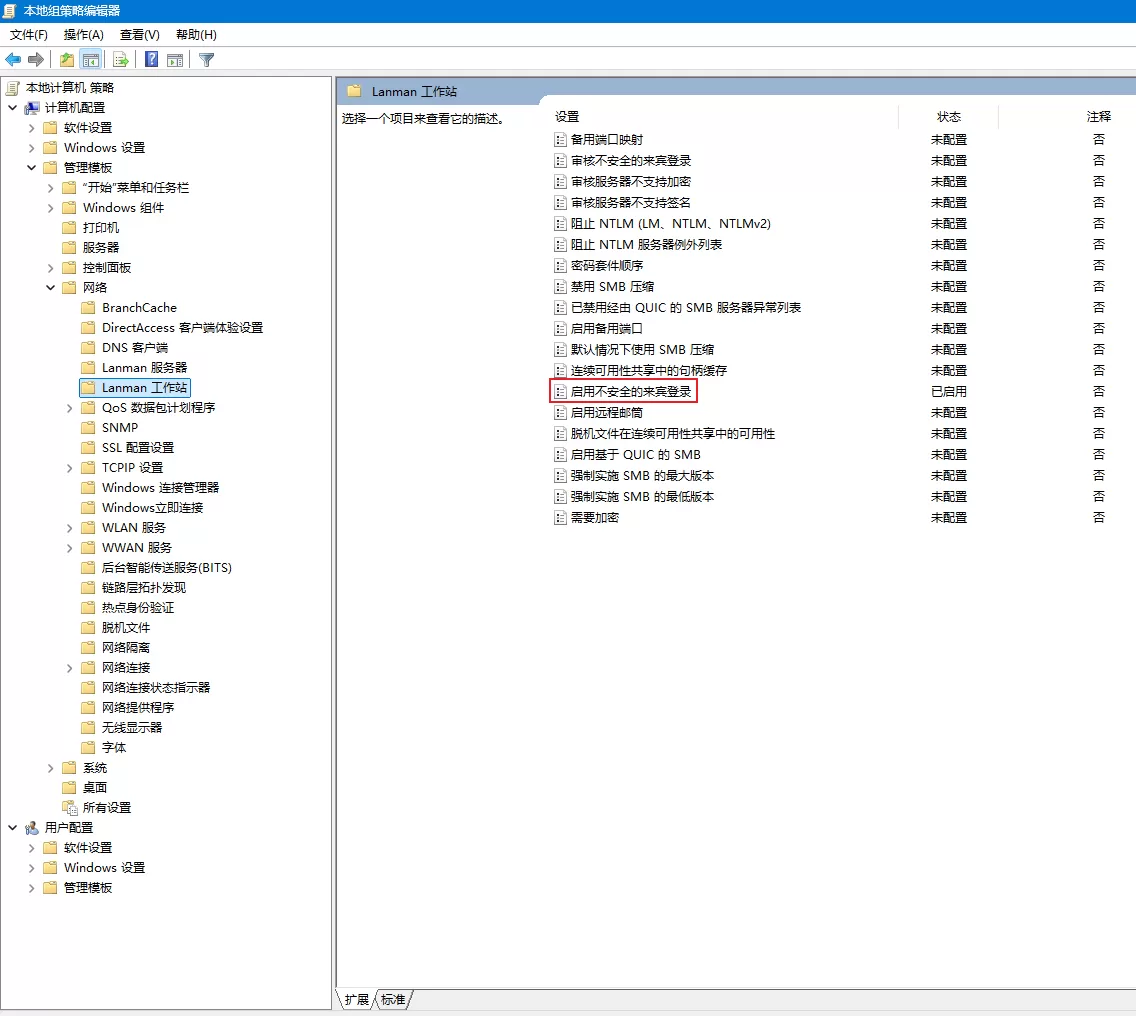1136x1016 pixels.
Task: Expand 软件设置 under 计算机配置
Action: point(31,128)
